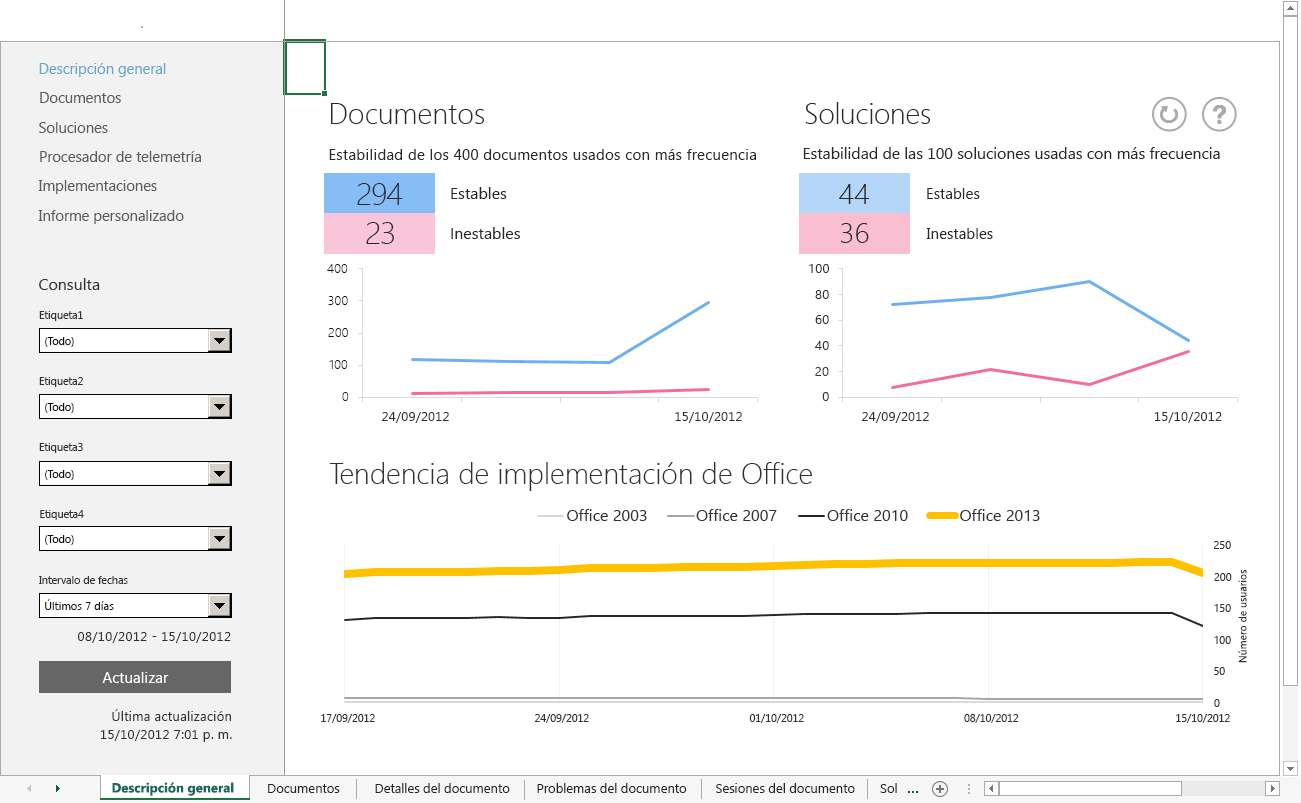1301x803 pixels.
Task: Open Detalles del documento sheet tab
Action: coord(442,789)
